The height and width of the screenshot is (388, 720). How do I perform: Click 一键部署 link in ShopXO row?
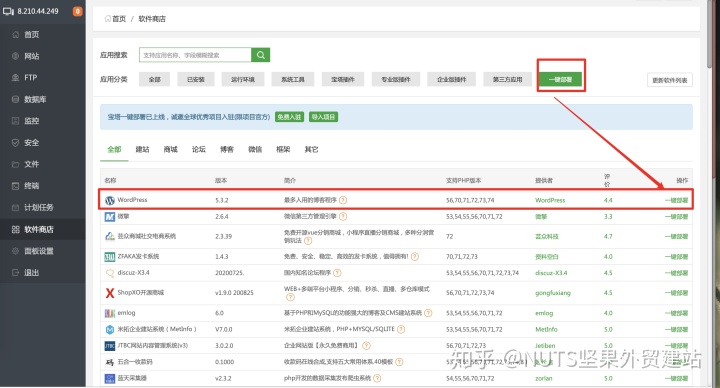pos(676,292)
